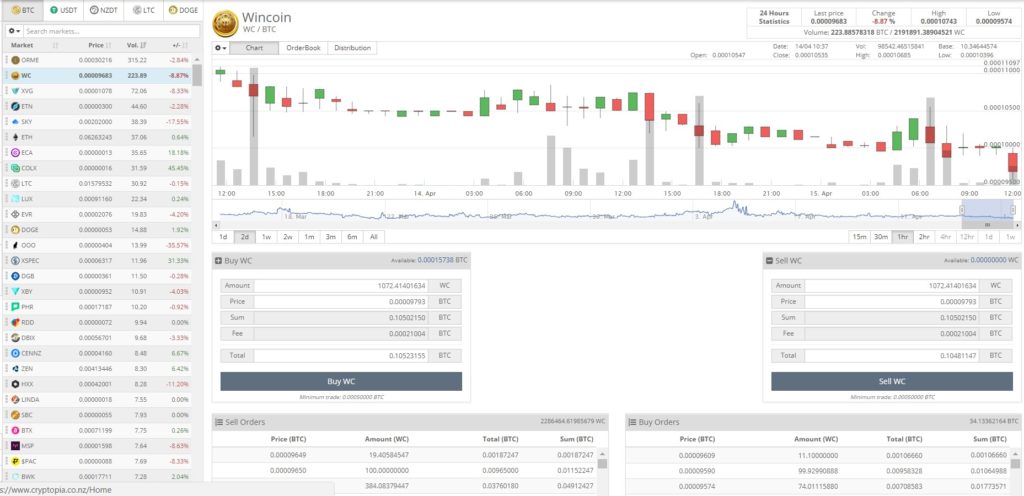Screen dimensions: 1024x496
Task: Open the market list settings gear dropdown
Action: pyautogui.click(x=14, y=31)
